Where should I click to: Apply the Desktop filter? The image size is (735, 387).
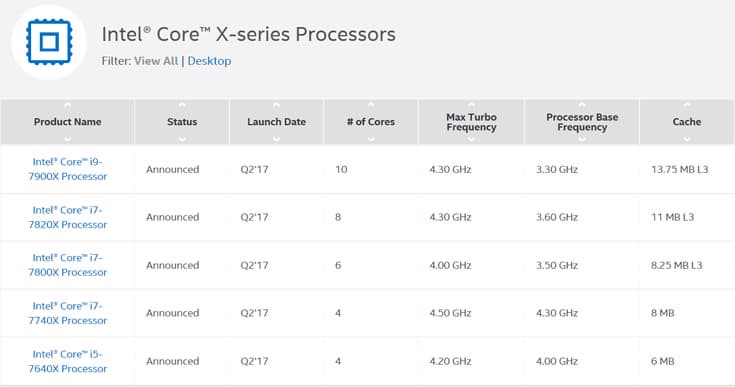coord(209,61)
